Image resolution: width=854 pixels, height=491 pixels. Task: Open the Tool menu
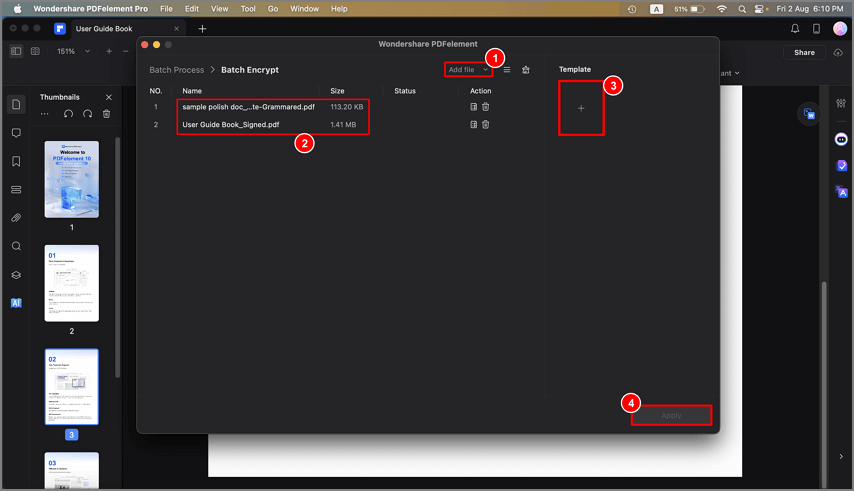(248, 9)
